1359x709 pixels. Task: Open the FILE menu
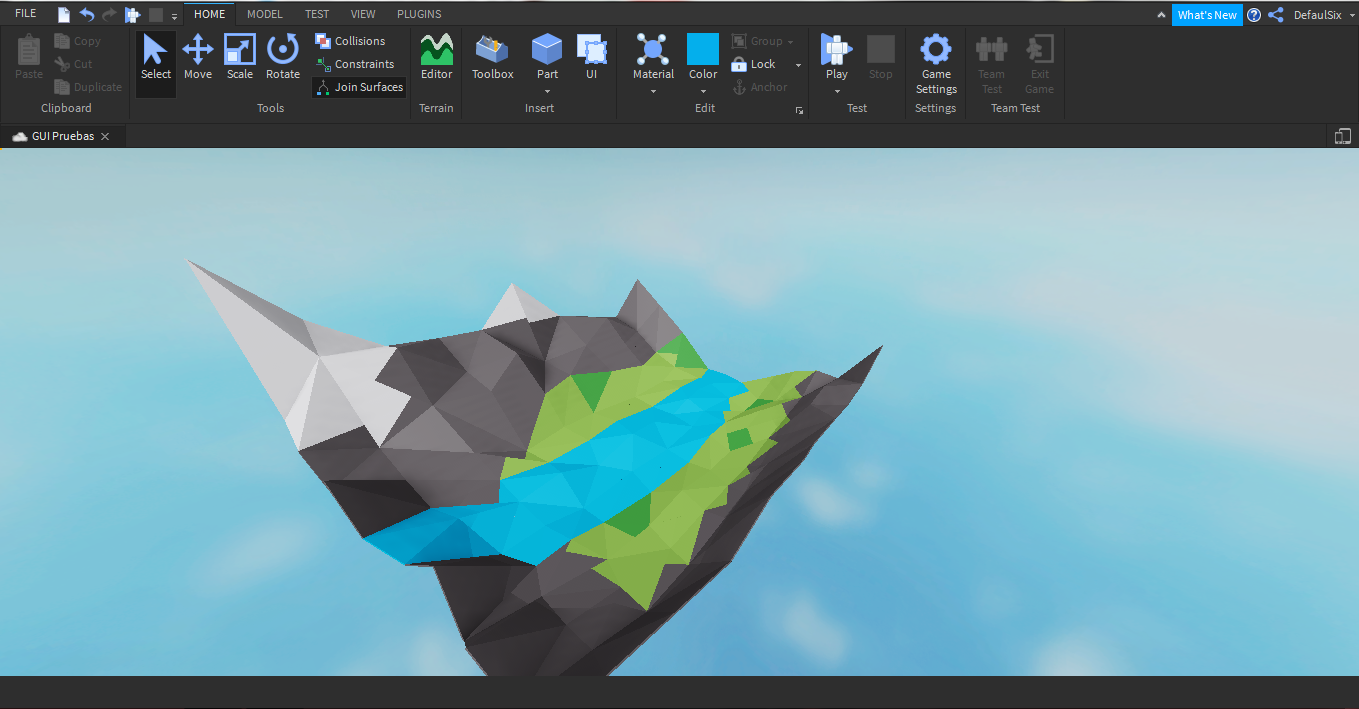tap(26, 14)
